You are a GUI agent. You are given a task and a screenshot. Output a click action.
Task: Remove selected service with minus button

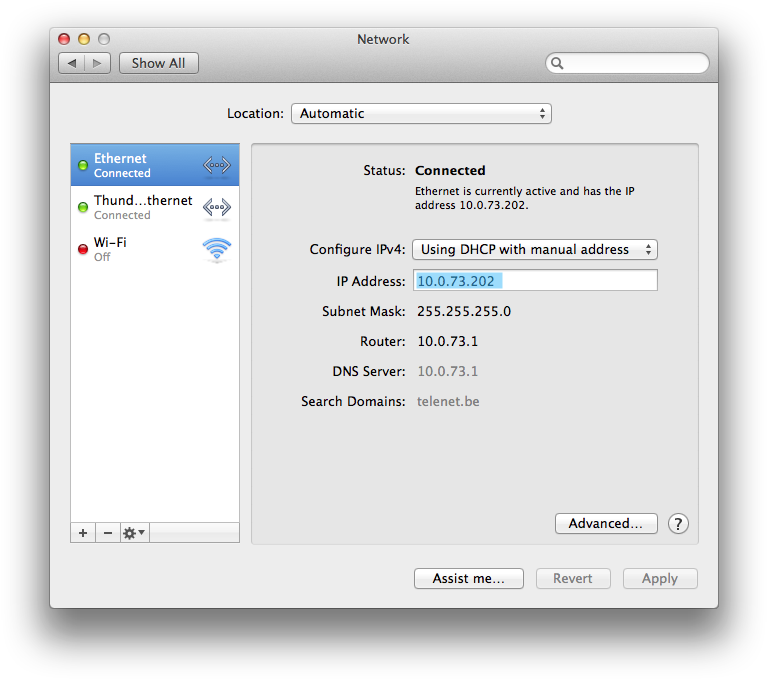108,533
